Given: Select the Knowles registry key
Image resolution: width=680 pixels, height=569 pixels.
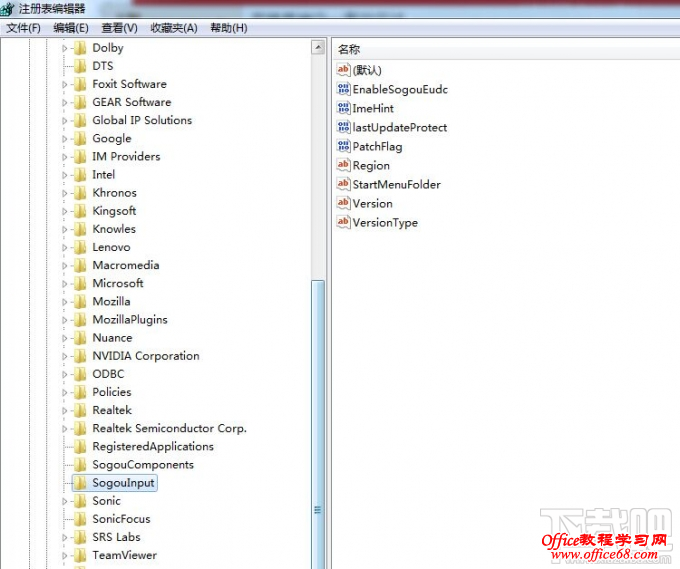Looking at the screenshot, I should point(114,229).
